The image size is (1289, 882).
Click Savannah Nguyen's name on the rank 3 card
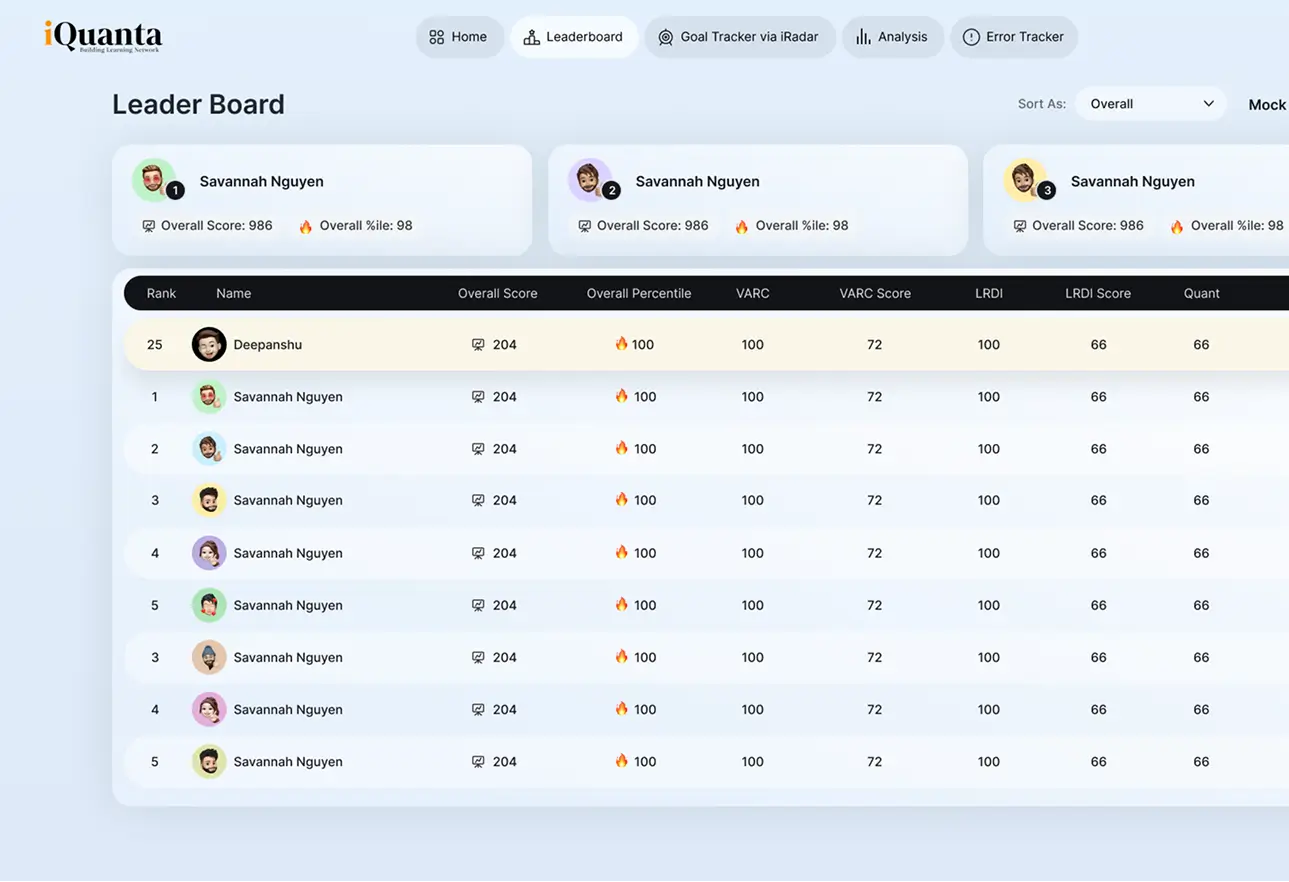(x=1133, y=182)
